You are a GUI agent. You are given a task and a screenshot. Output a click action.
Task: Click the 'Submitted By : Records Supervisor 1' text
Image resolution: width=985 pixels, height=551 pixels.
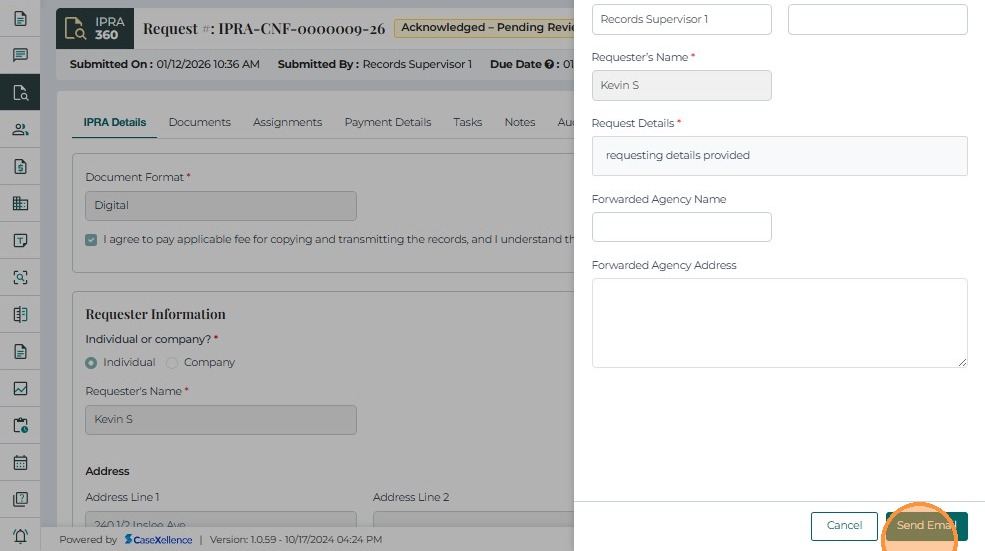tap(374, 64)
